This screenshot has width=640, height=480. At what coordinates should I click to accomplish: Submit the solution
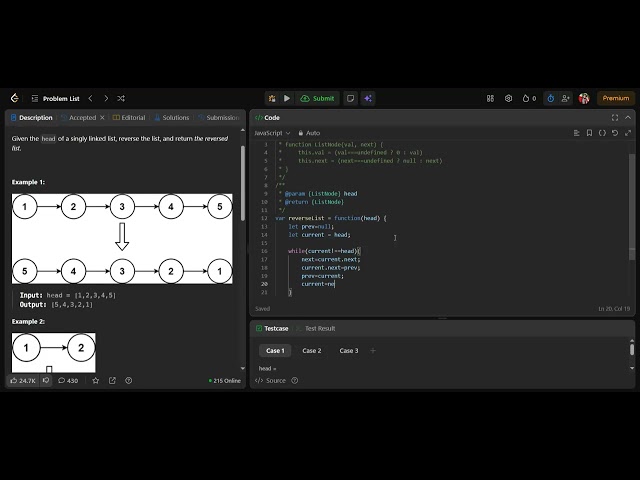coord(318,98)
